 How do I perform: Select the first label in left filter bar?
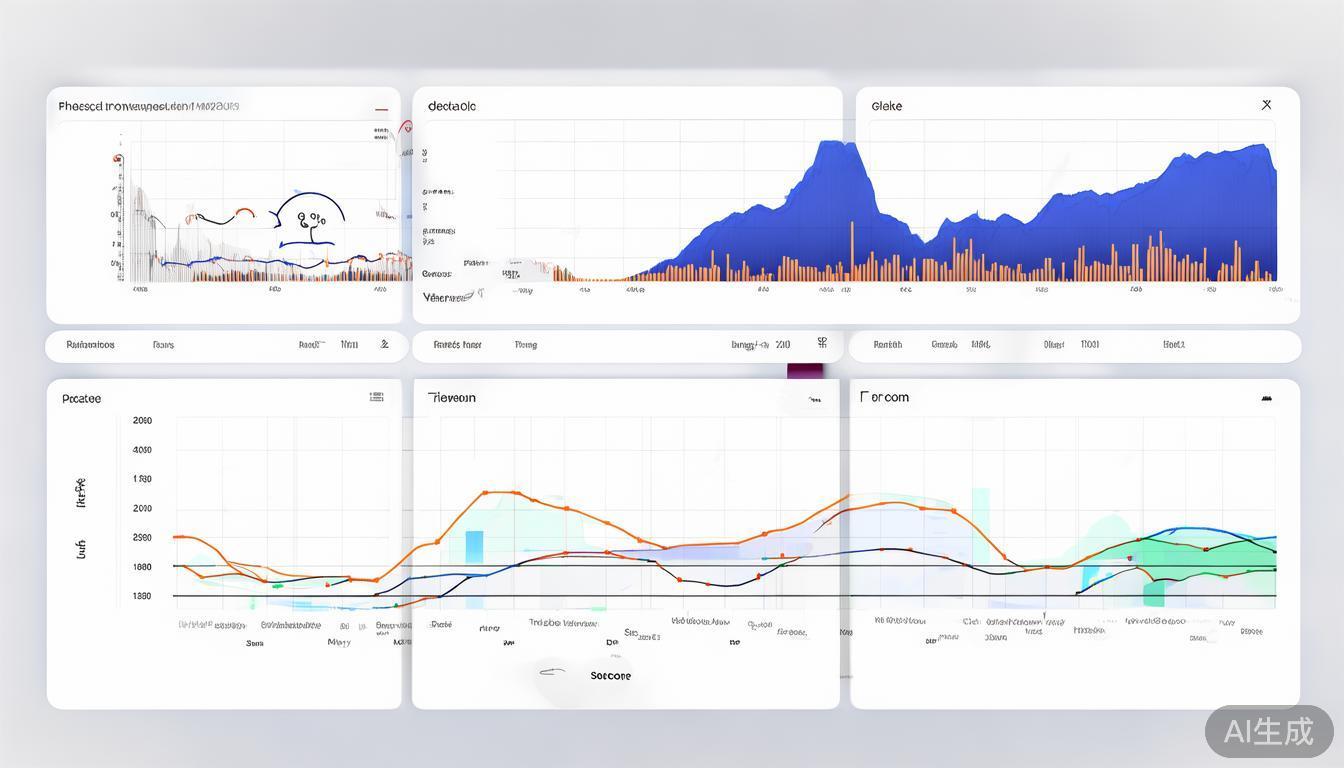click(x=90, y=345)
